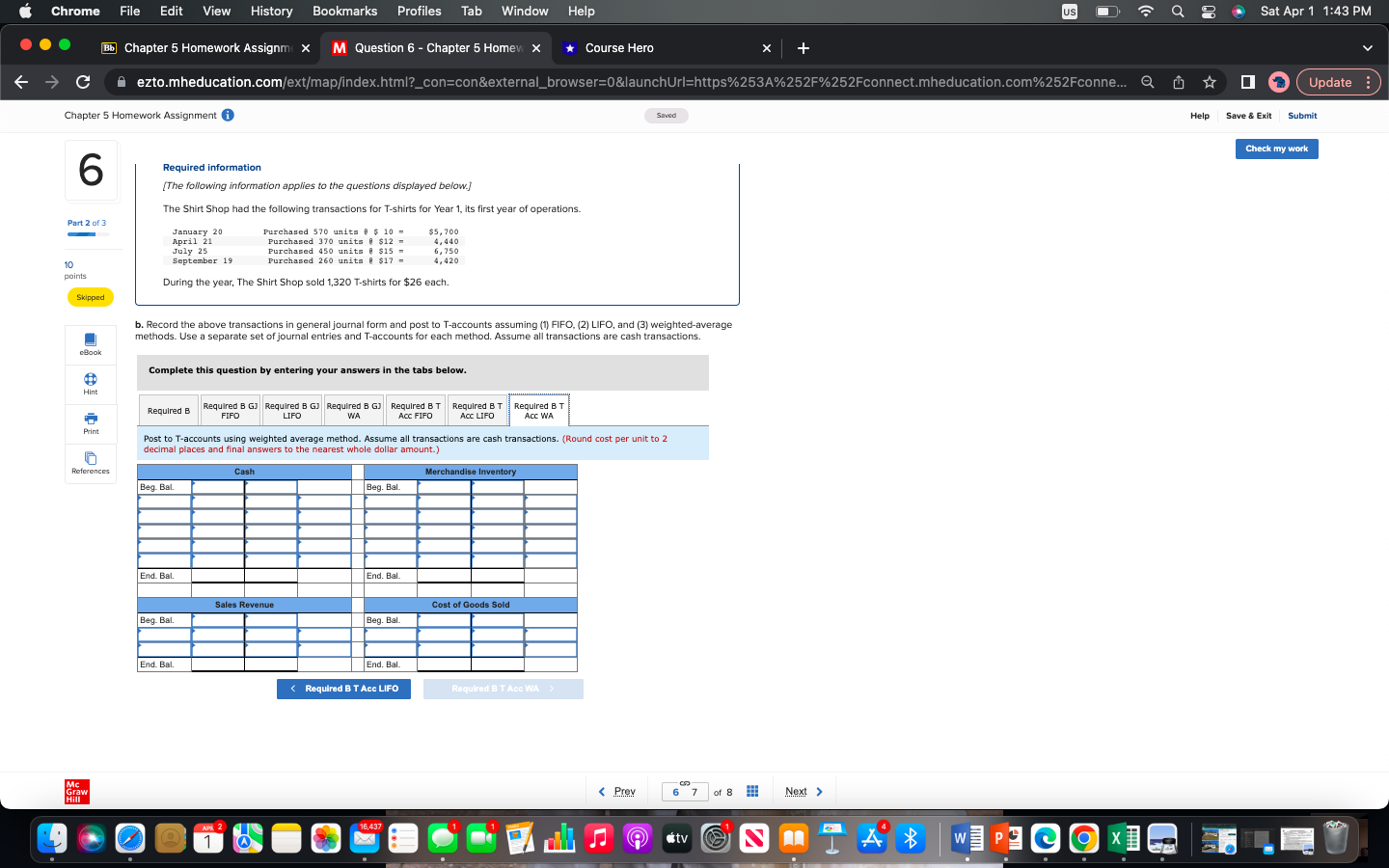Open the File menu
The height and width of the screenshot is (868, 1389).
point(129,12)
